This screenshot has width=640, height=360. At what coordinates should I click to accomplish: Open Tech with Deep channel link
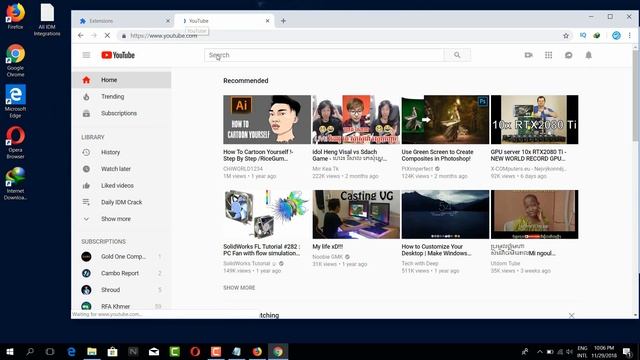[420, 264]
